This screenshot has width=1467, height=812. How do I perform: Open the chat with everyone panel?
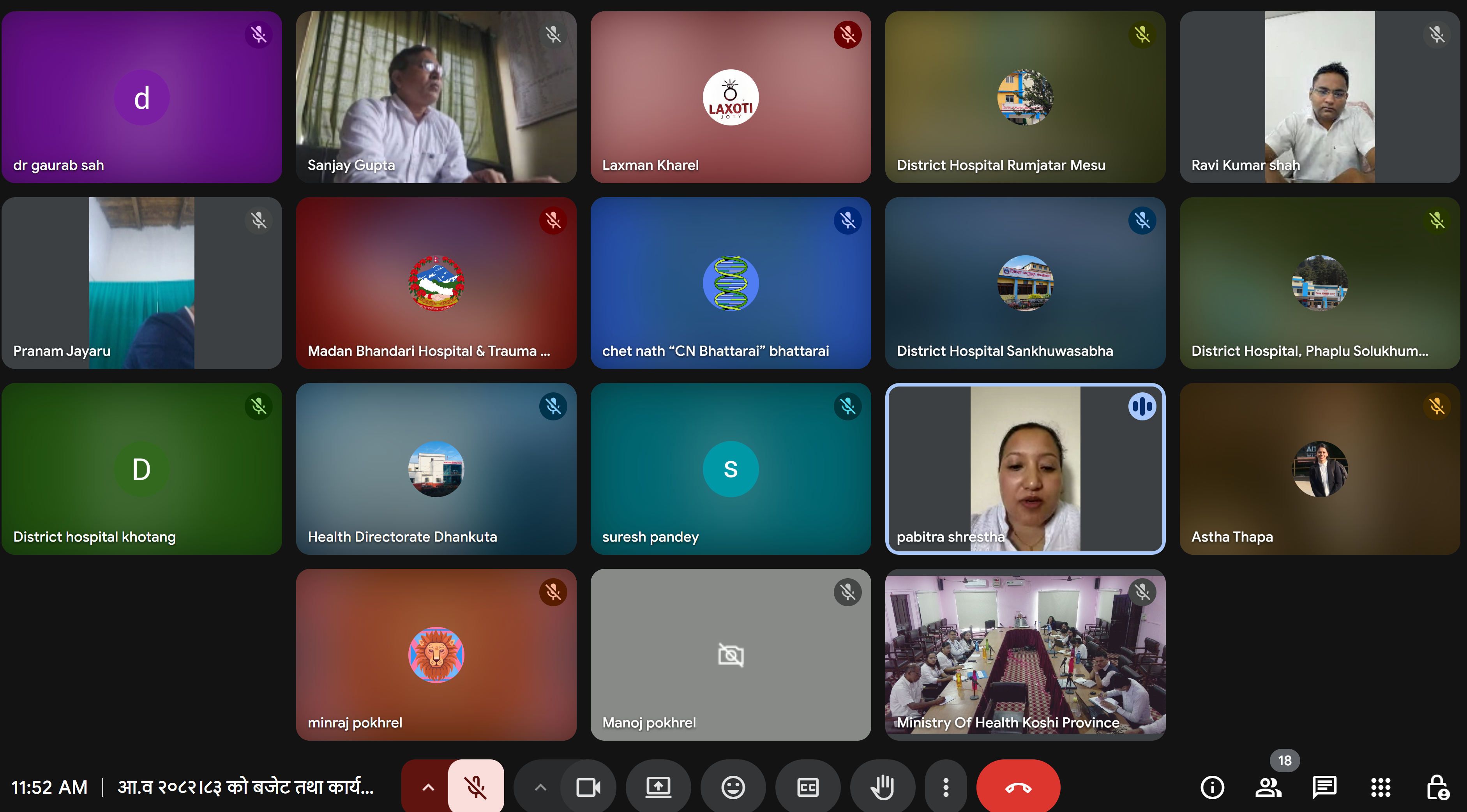pos(1324,787)
